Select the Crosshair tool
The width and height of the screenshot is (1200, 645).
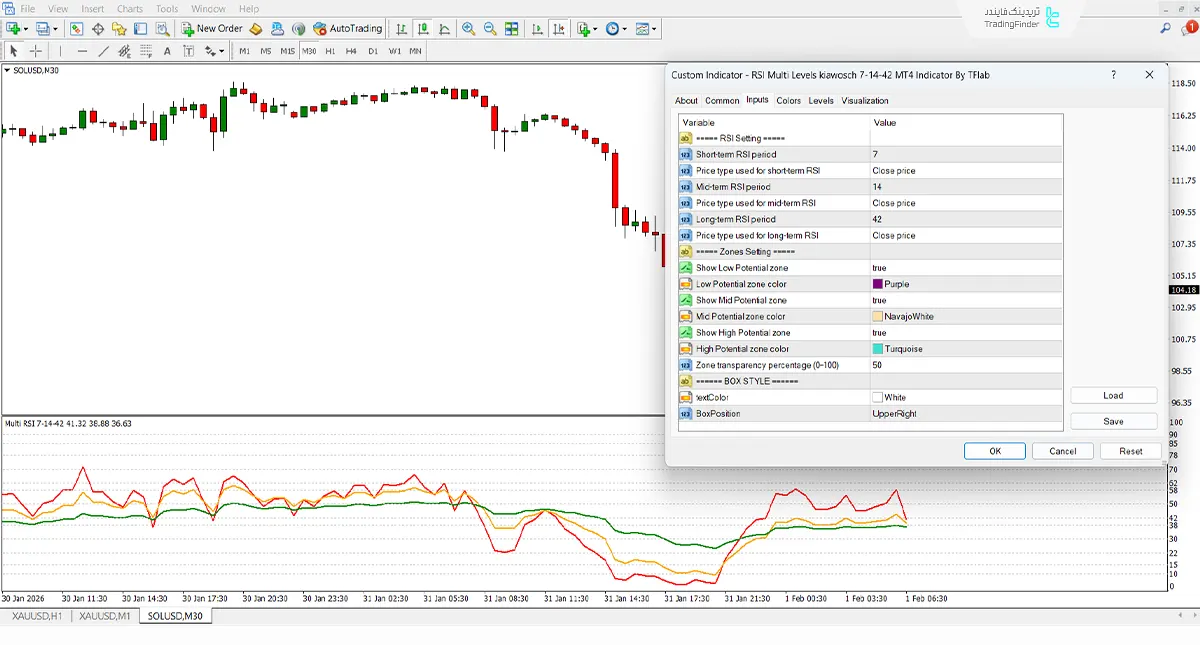[36, 51]
